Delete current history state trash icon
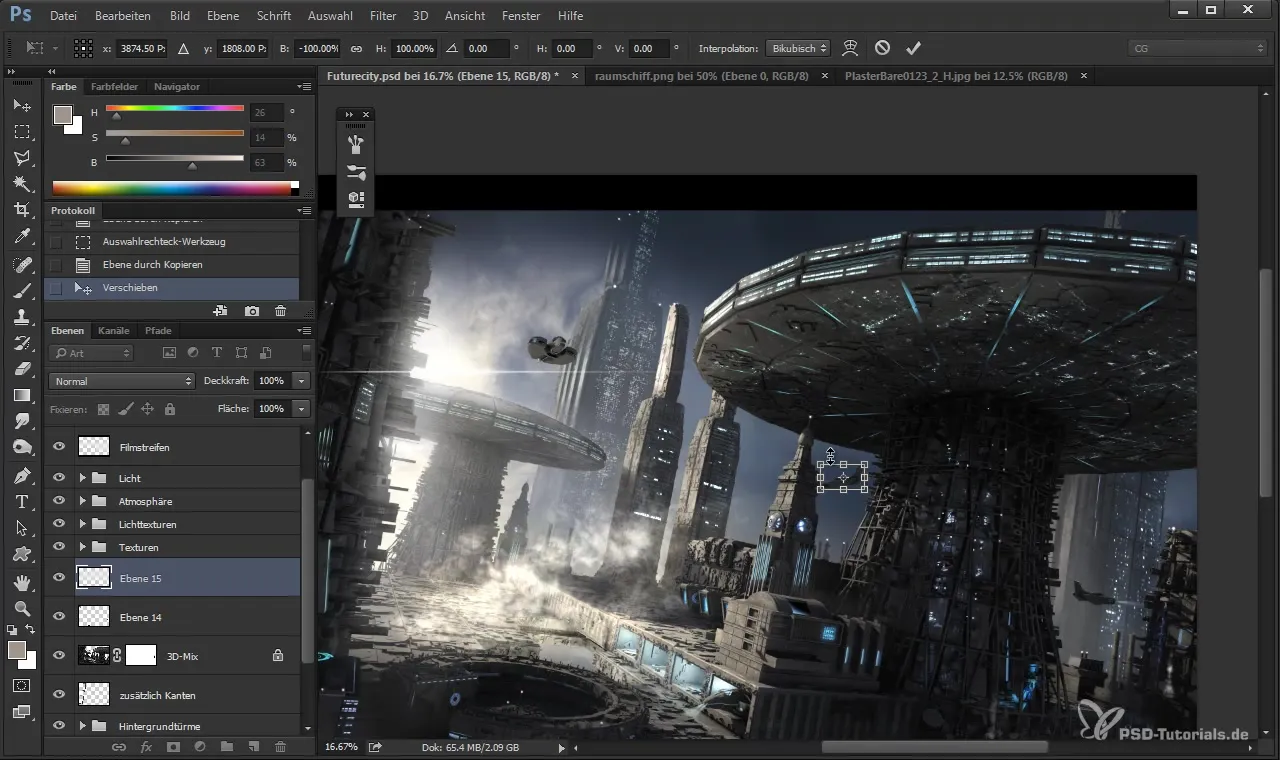This screenshot has height=760, width=1280. click(280, 311)
